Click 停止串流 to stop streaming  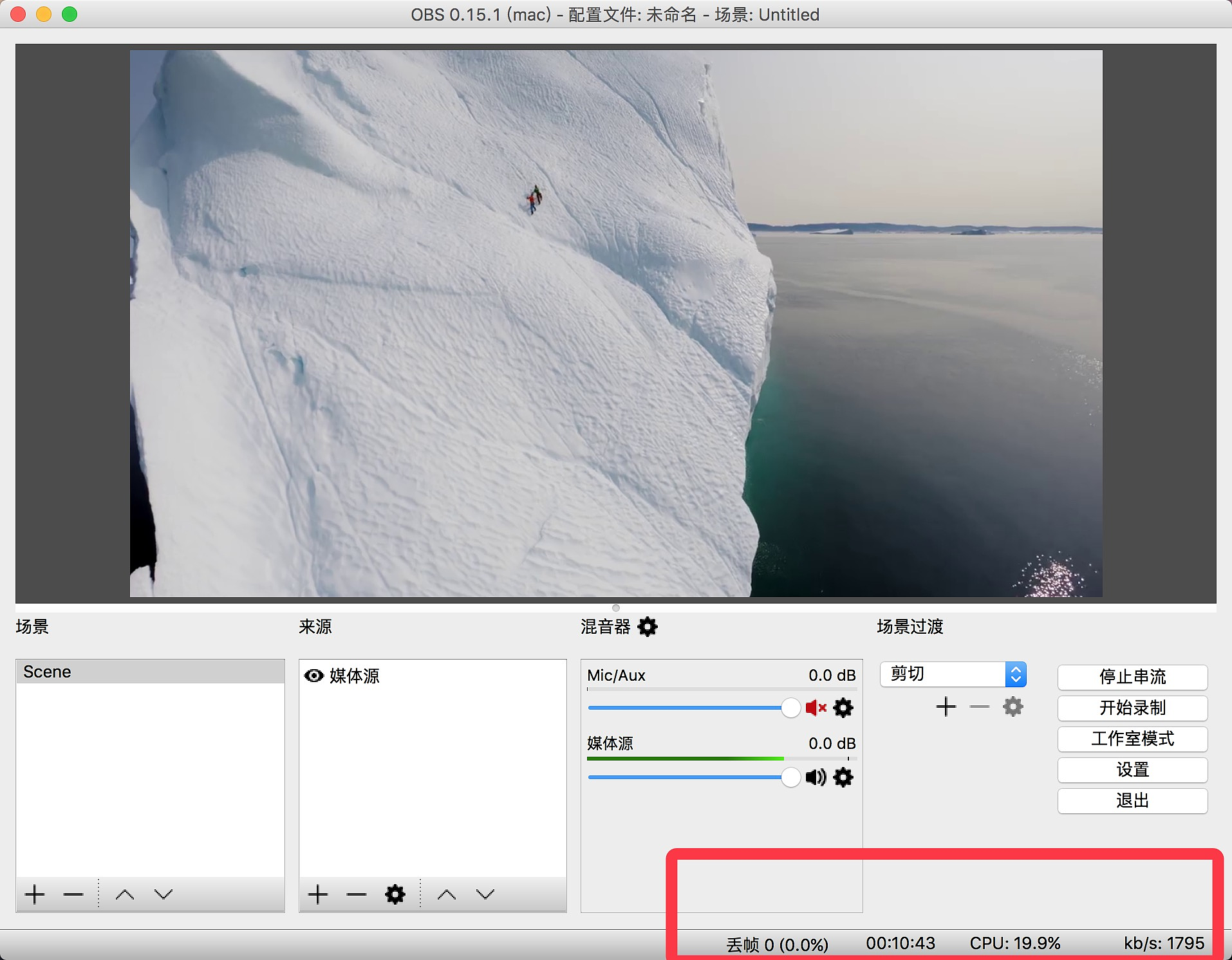pyautogui.click(x=1132, y=677)
